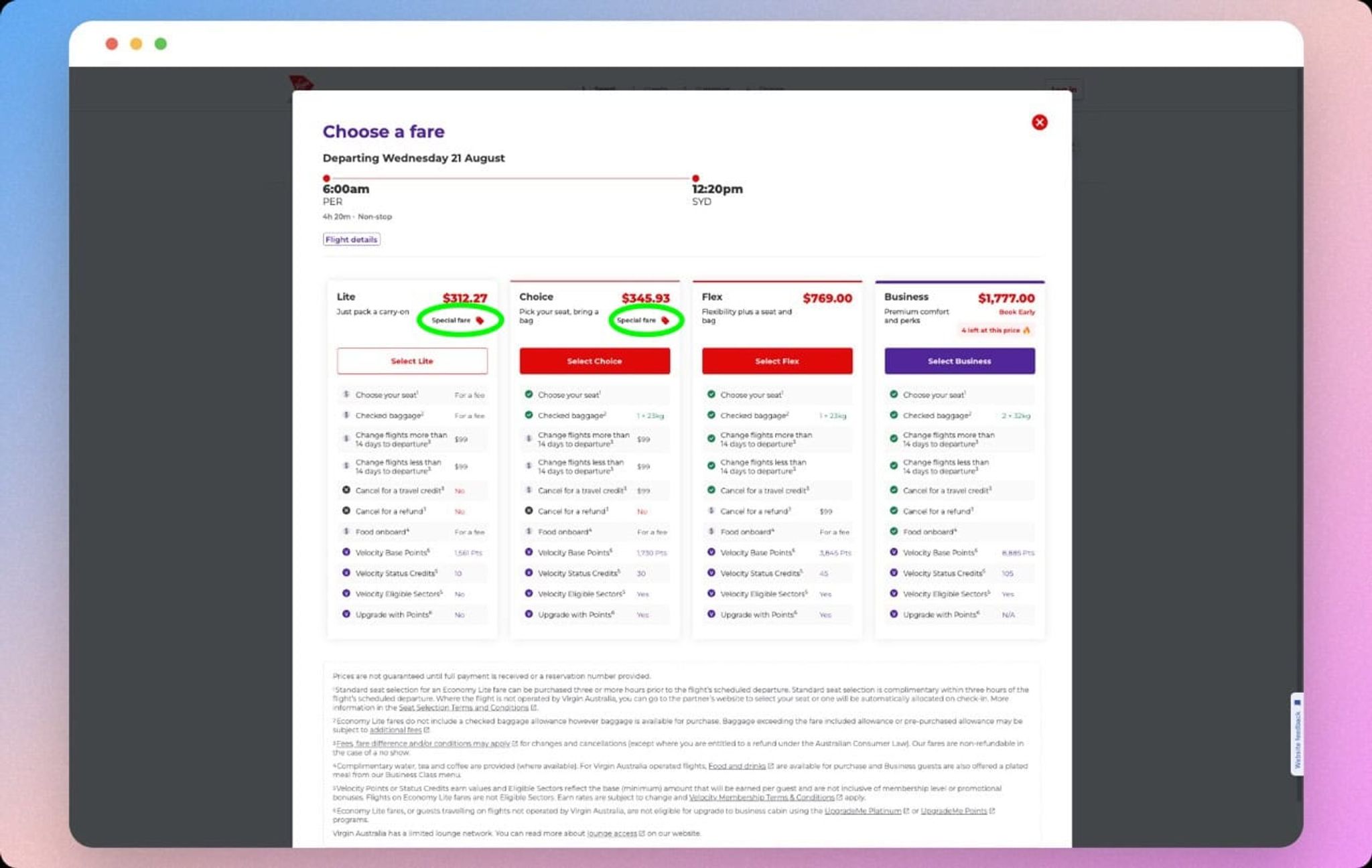Open the 'lounge access' link

612,834
